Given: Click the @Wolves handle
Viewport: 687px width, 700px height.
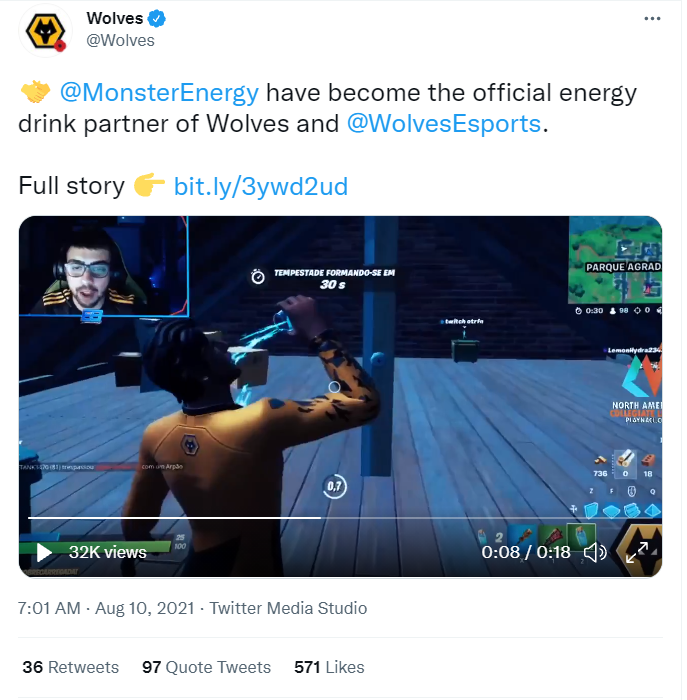Looking at the screenshot, I should 121,41.
